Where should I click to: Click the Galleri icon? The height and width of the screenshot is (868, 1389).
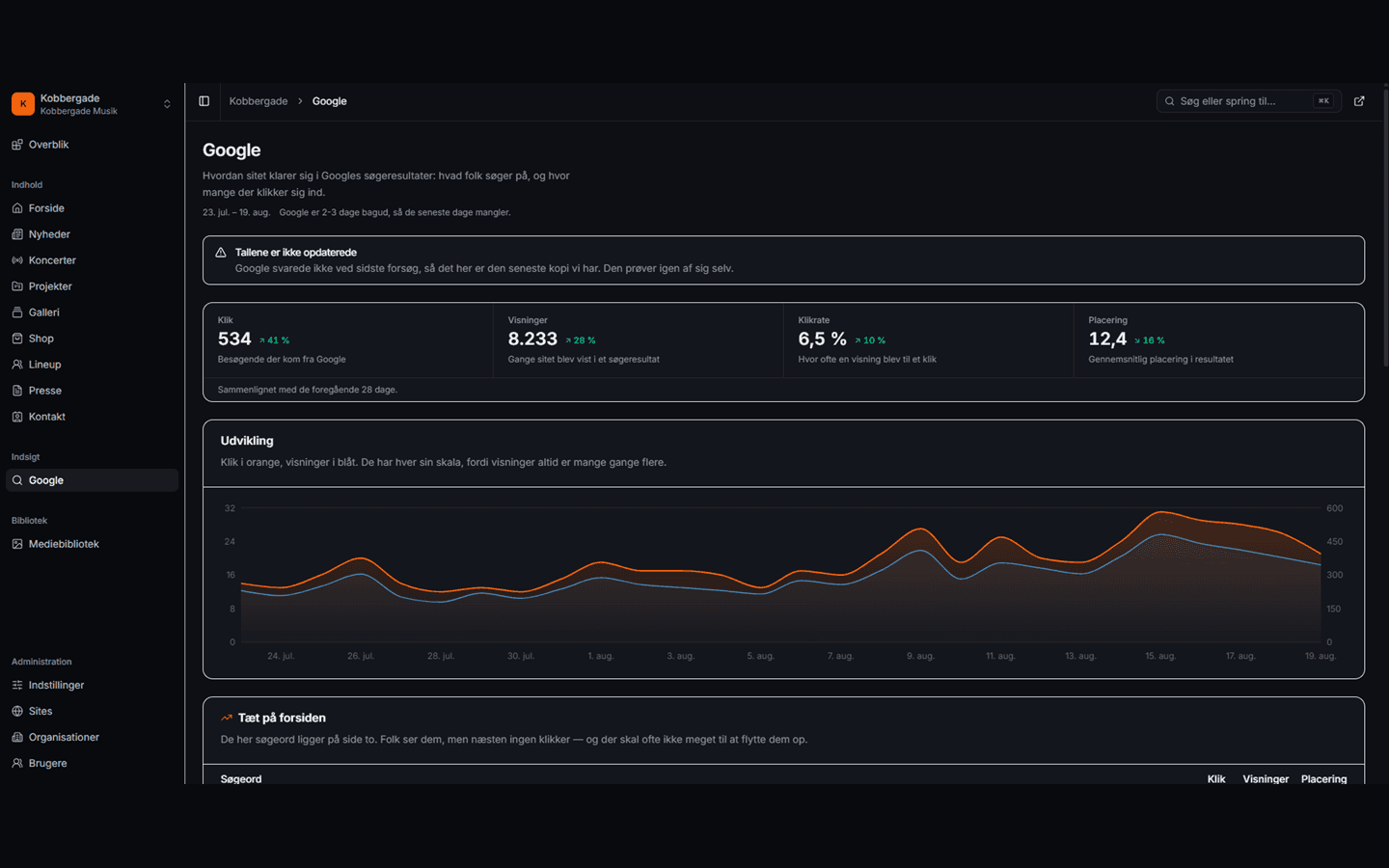pos(17,312)
